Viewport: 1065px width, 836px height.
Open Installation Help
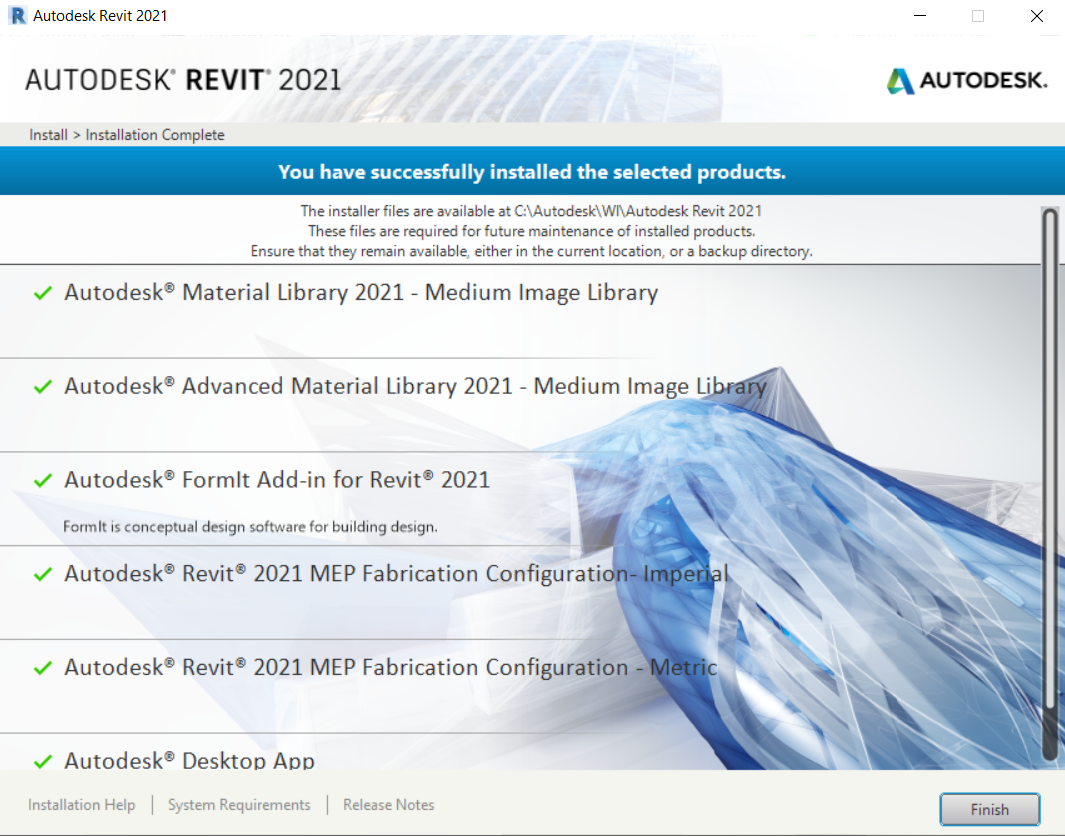tap(81, 804)
